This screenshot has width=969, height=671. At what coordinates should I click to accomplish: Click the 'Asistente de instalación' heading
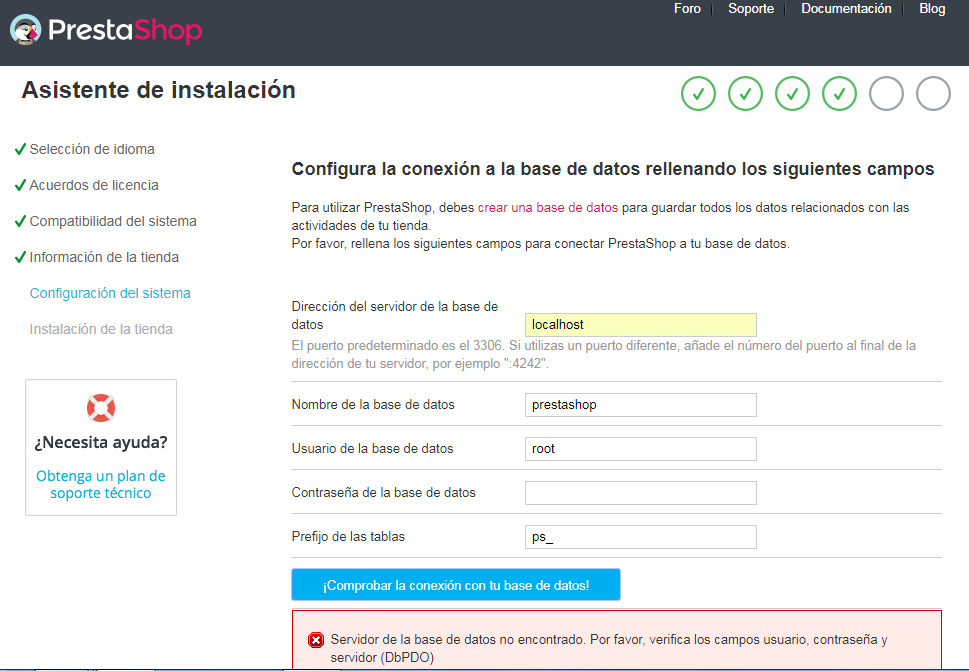[x=159, y=90]
